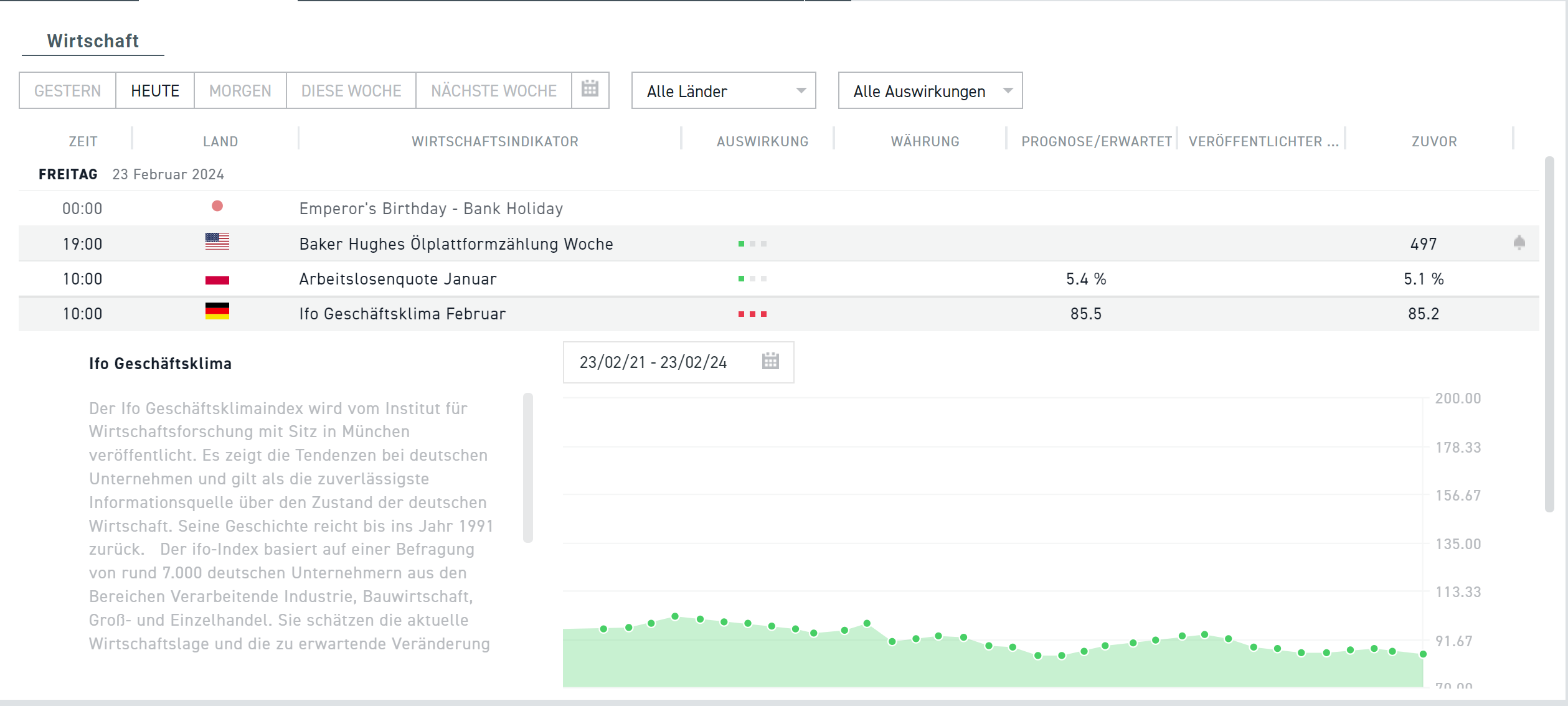This screenshot has width=1568, height=706.
Task: Click the Baker Hughes Ölplattformzählung Woche entry
Action: click(x=456, y=244)
